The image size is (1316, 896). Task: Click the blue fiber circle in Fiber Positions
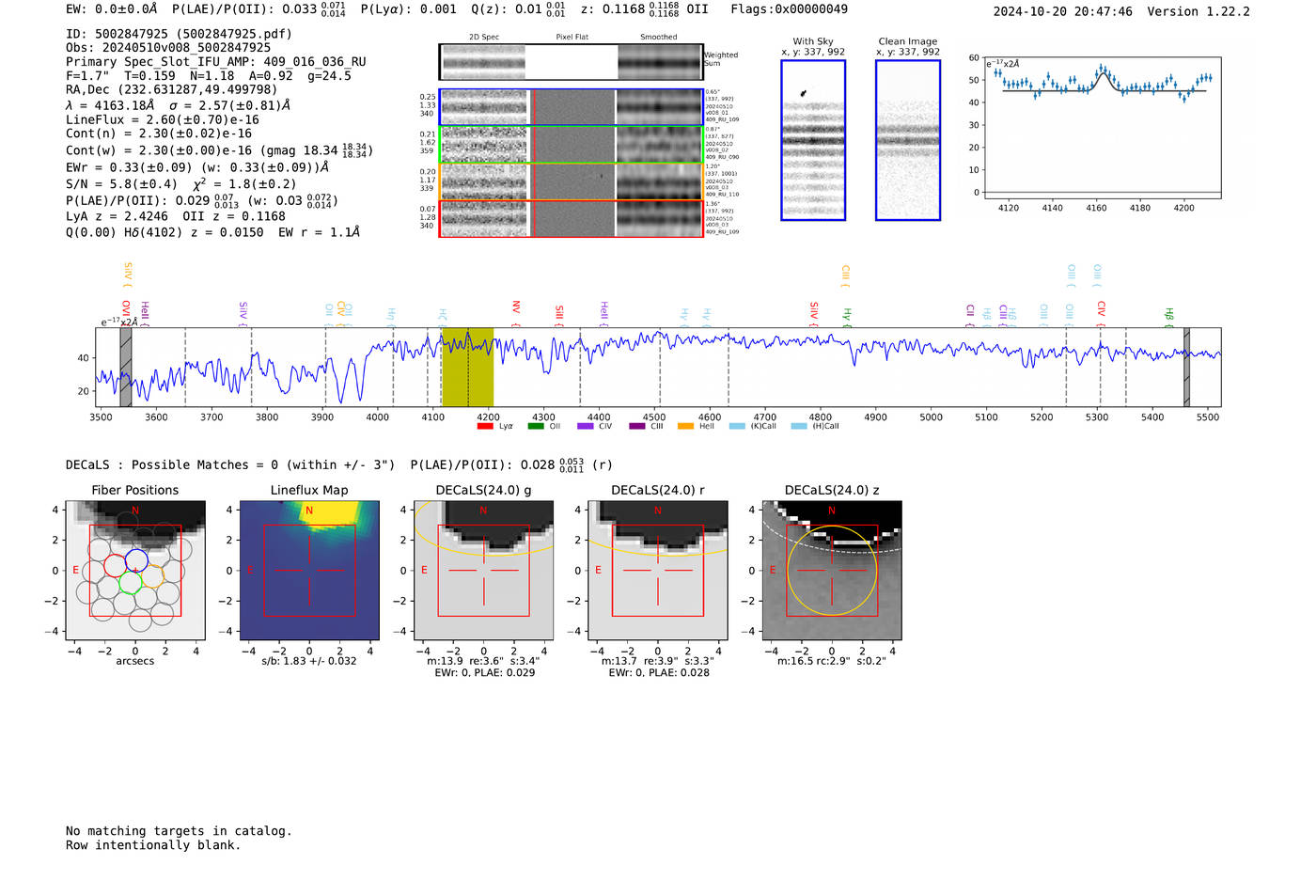pyautogui.click(x=136, y=561)
